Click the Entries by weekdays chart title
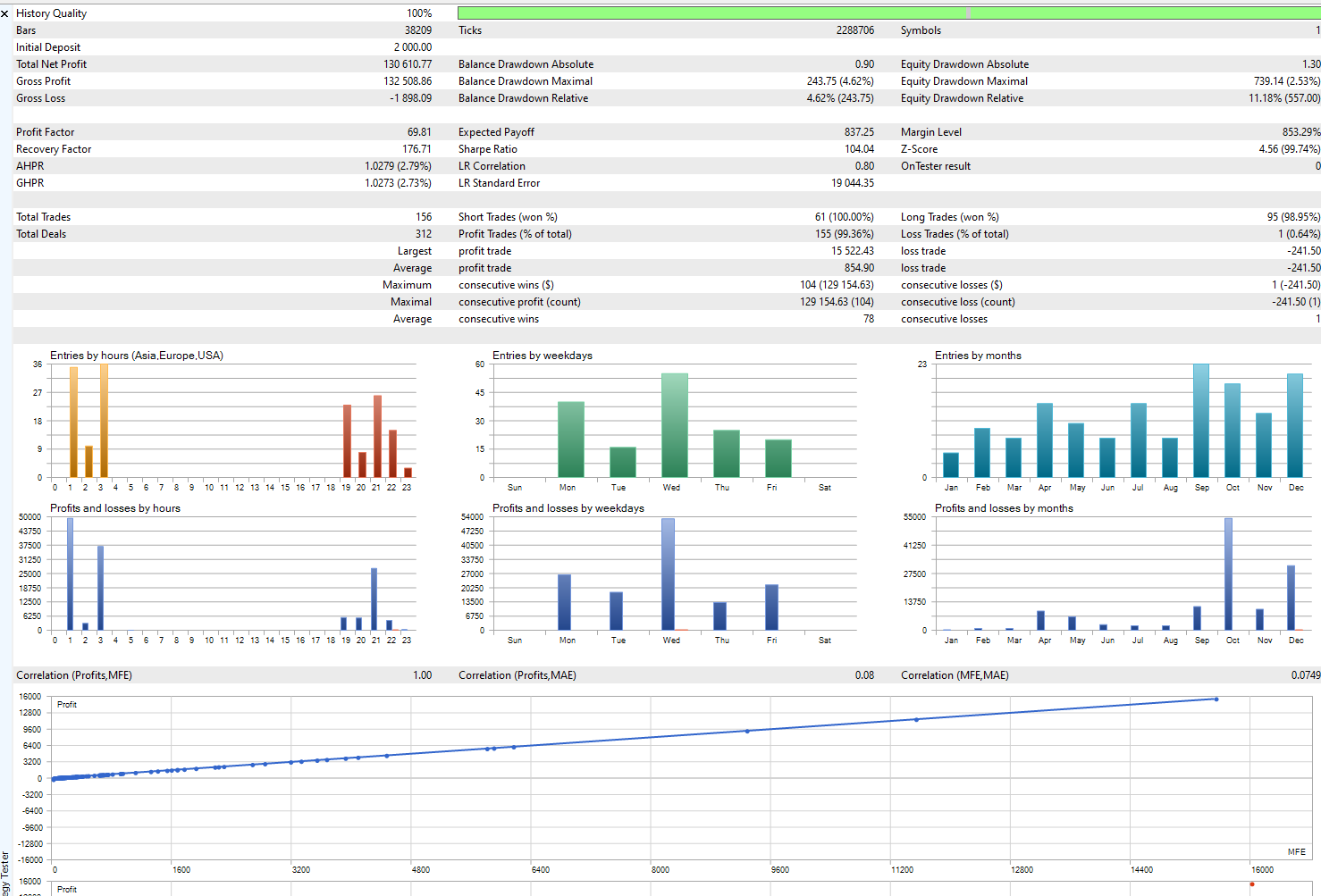 [x=543, y=356]
